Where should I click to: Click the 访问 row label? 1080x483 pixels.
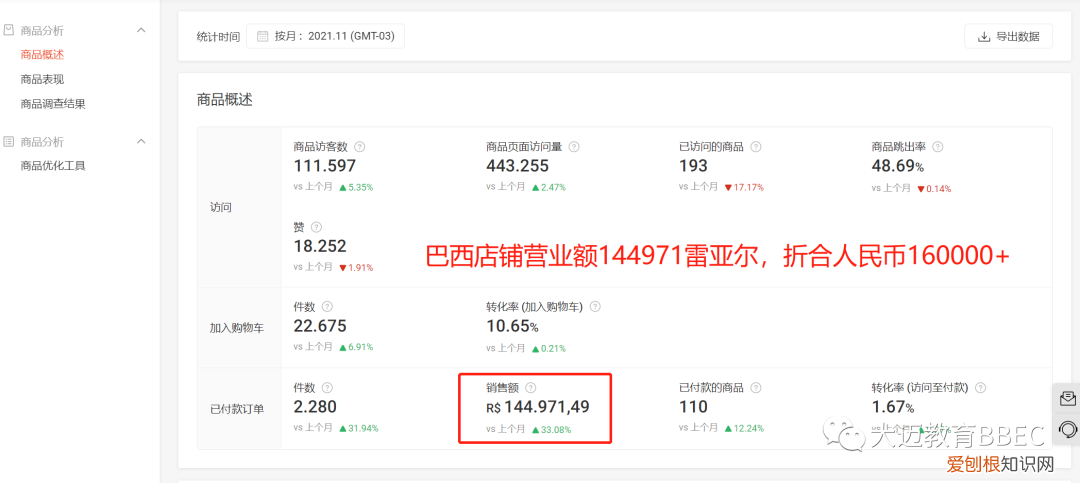pyautogui.click(x=220, y=207)
